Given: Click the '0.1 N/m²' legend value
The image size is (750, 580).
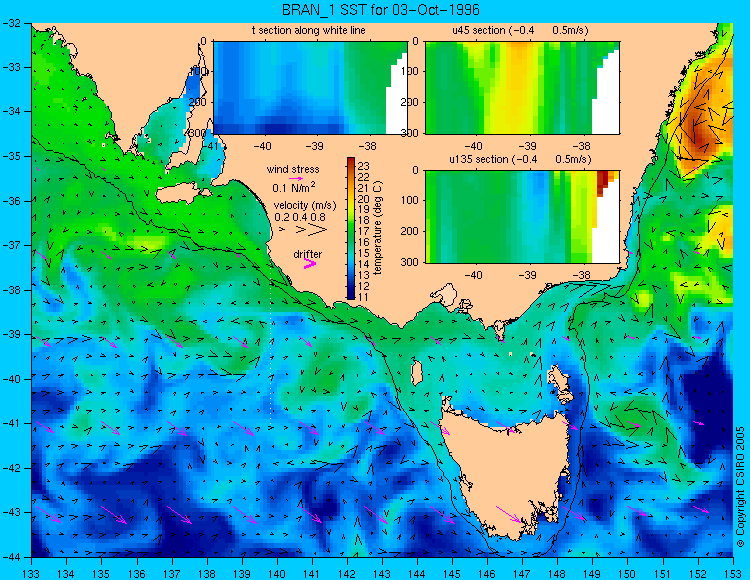Looking at the screenshot, I should click(294, 187).
